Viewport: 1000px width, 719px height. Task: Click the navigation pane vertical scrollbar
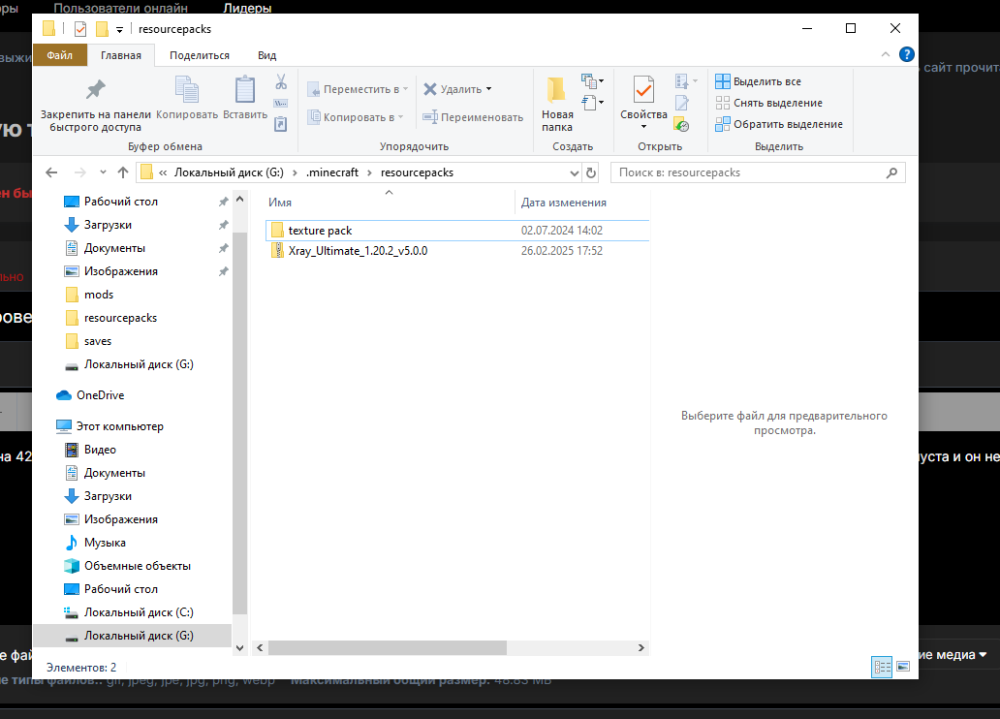tap(240, 423)
